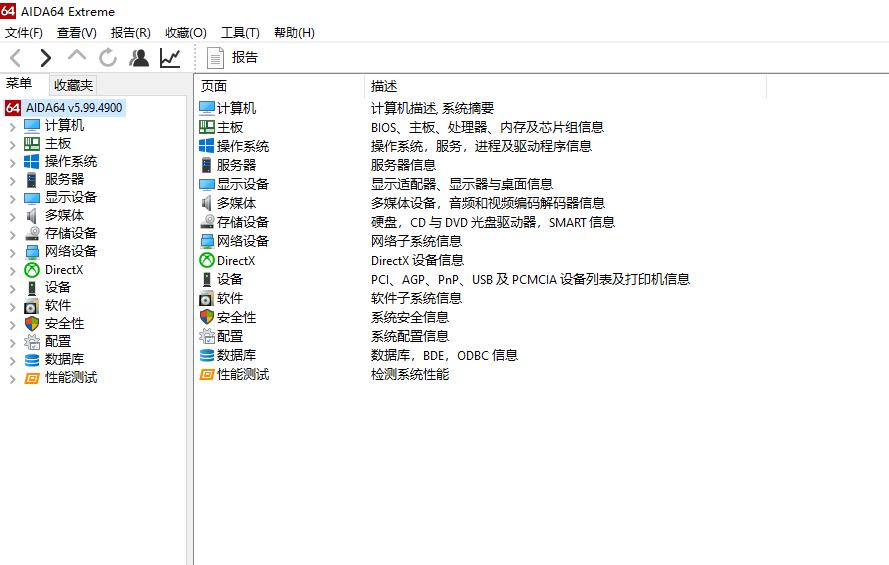This screenshot has height=565, width=889.
Task: Switch to the 收藏夹 tab
Action: [x=73, y=85]
